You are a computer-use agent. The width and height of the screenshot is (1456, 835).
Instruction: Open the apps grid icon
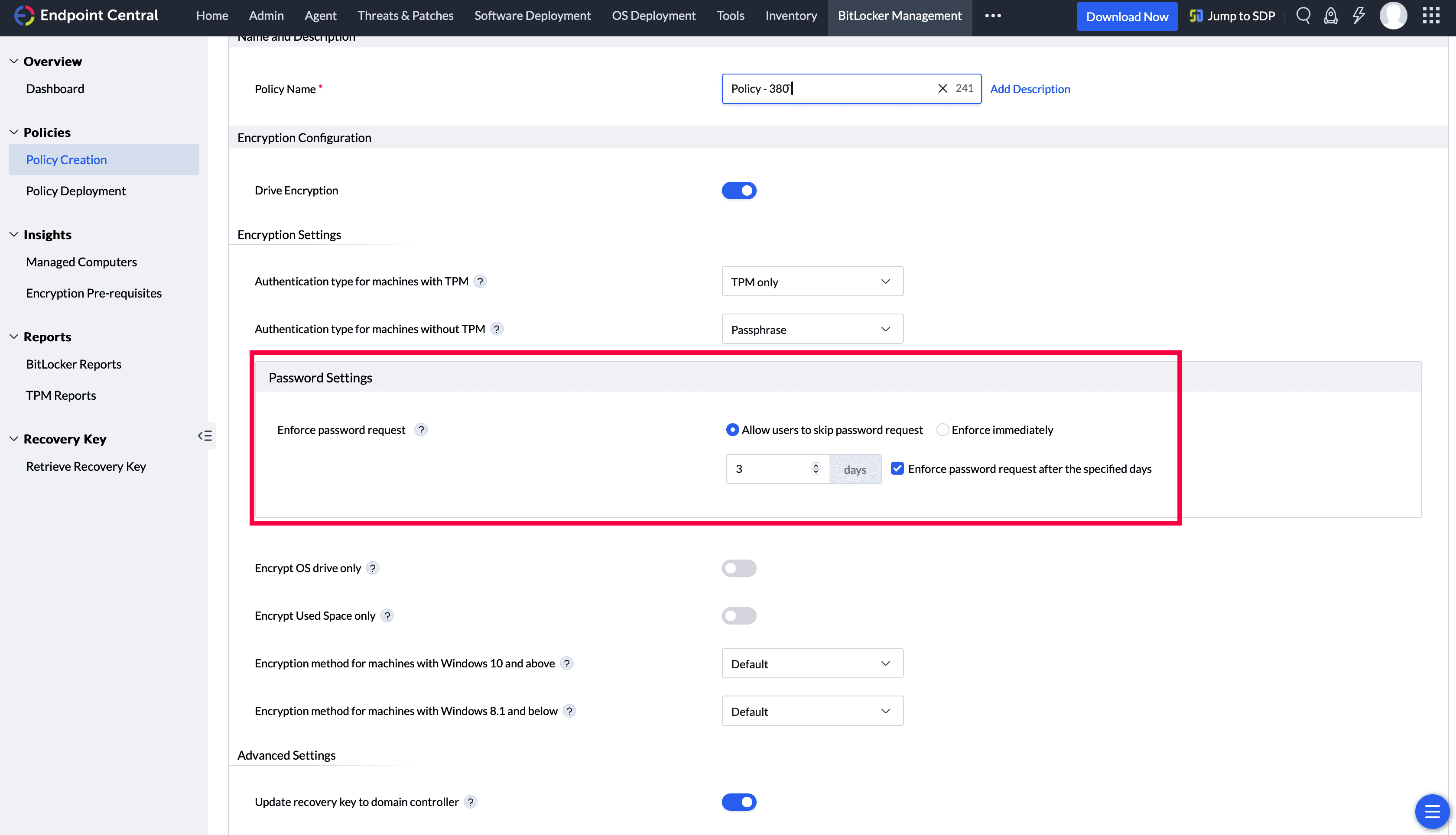(1431, 16)
